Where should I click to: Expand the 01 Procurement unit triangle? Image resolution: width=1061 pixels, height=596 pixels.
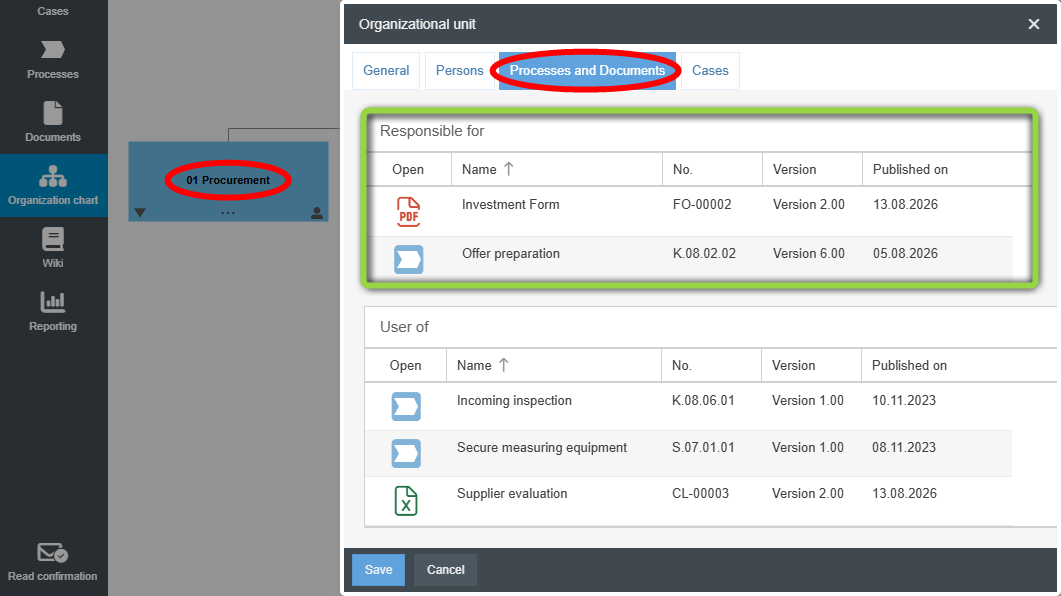pyautogui.click(x=140, y=212)
